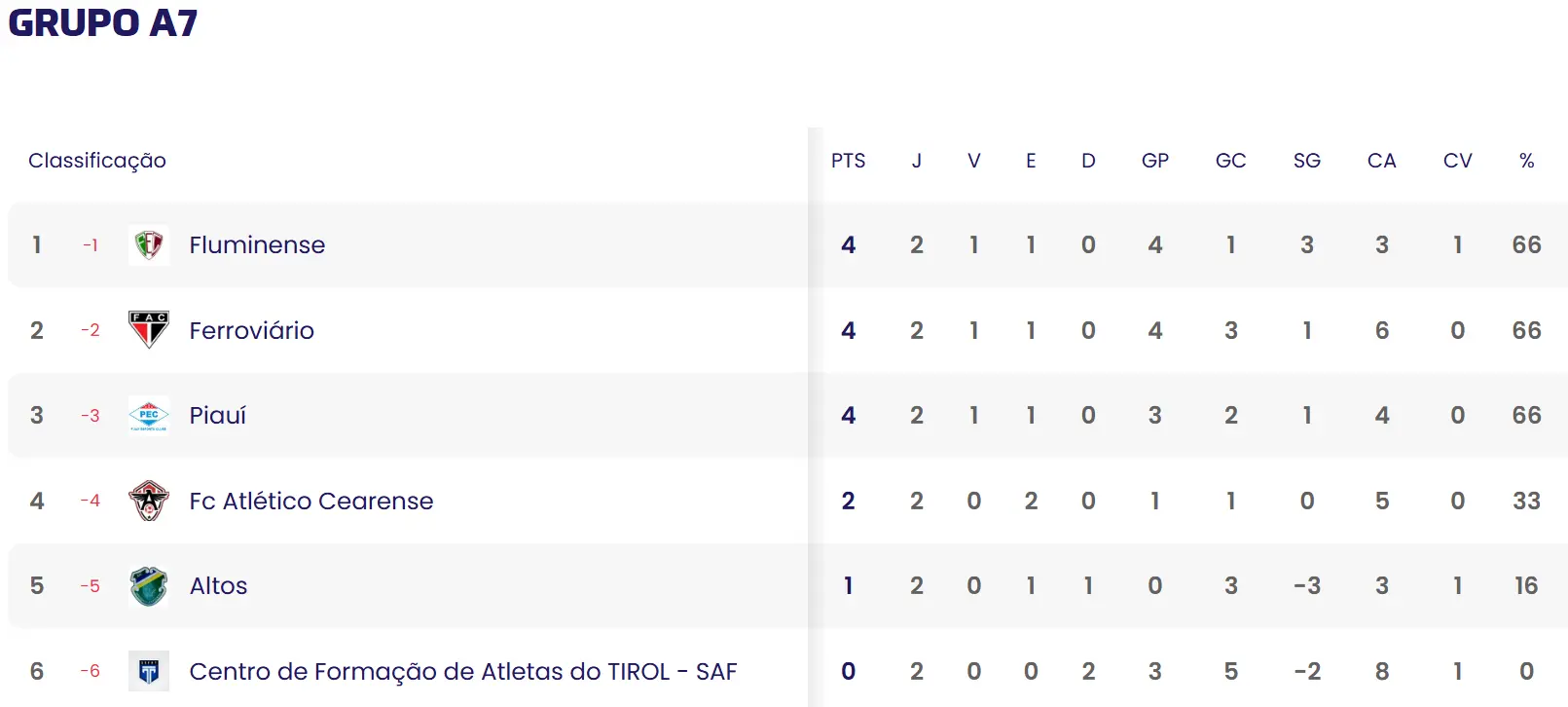Click the CA column header
Viewport: 1568px width, 707px height.
pyautogui.click(x=1381, y=161)
